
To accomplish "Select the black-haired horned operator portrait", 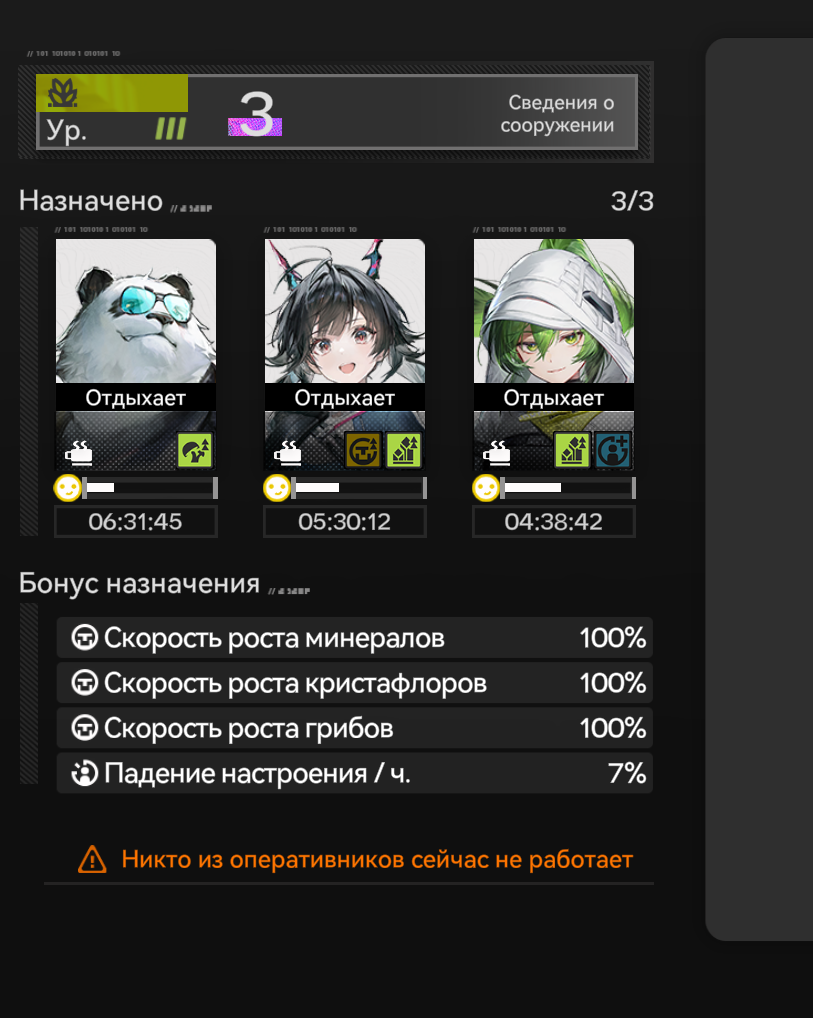I will [345, 311].
